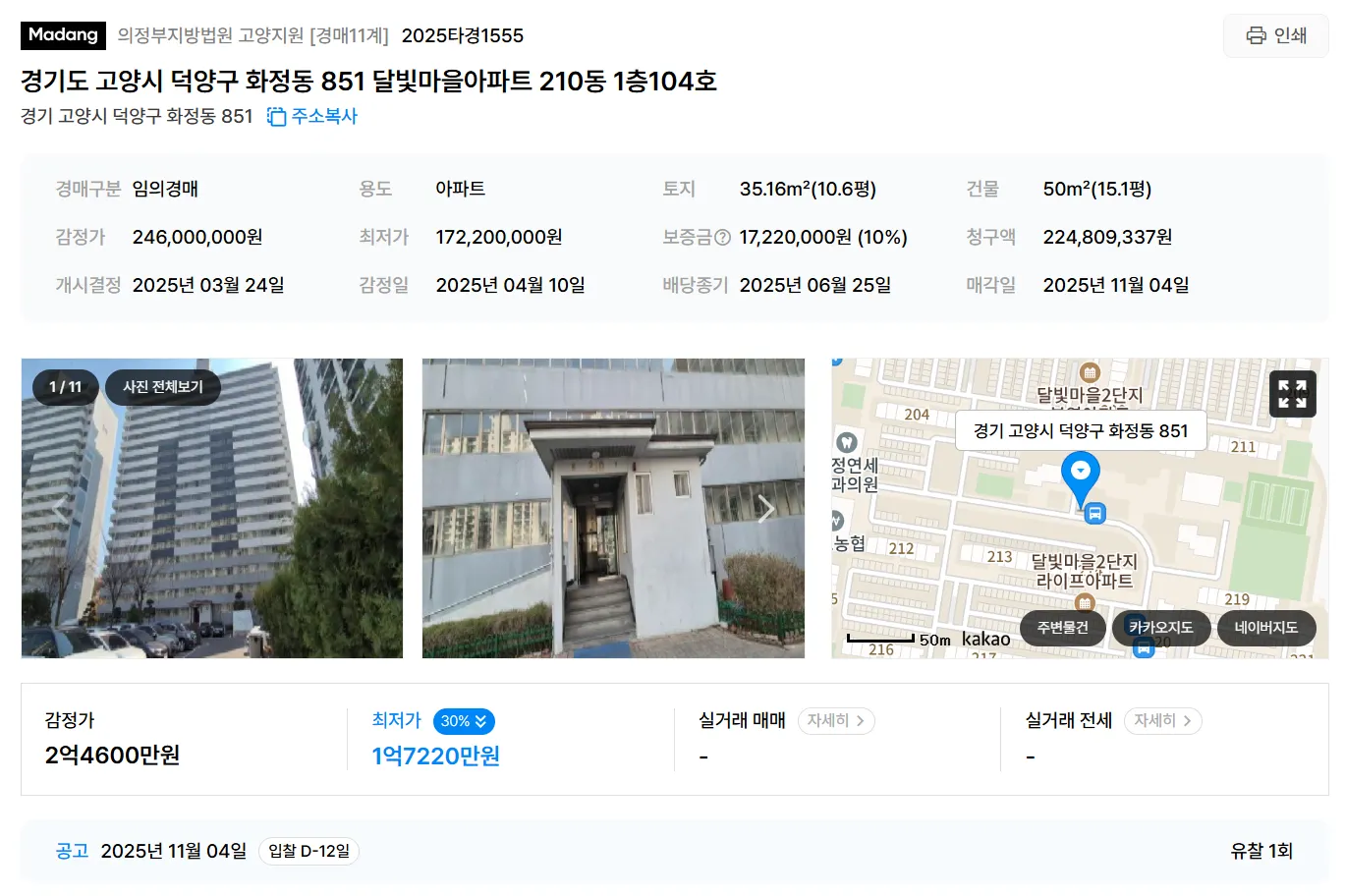
Task: Click the 입찰 D-12일 badge
Action: click(x=308, y=851)
